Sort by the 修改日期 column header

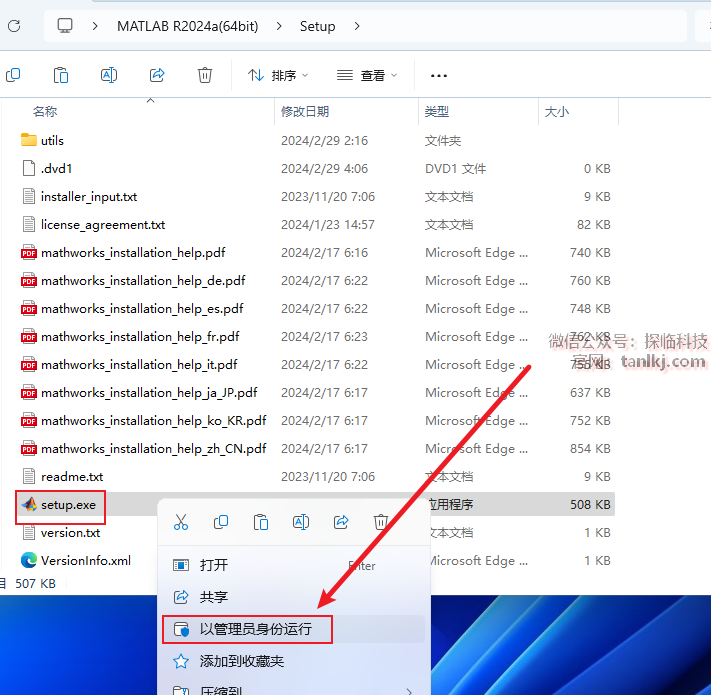click(305, 112)
